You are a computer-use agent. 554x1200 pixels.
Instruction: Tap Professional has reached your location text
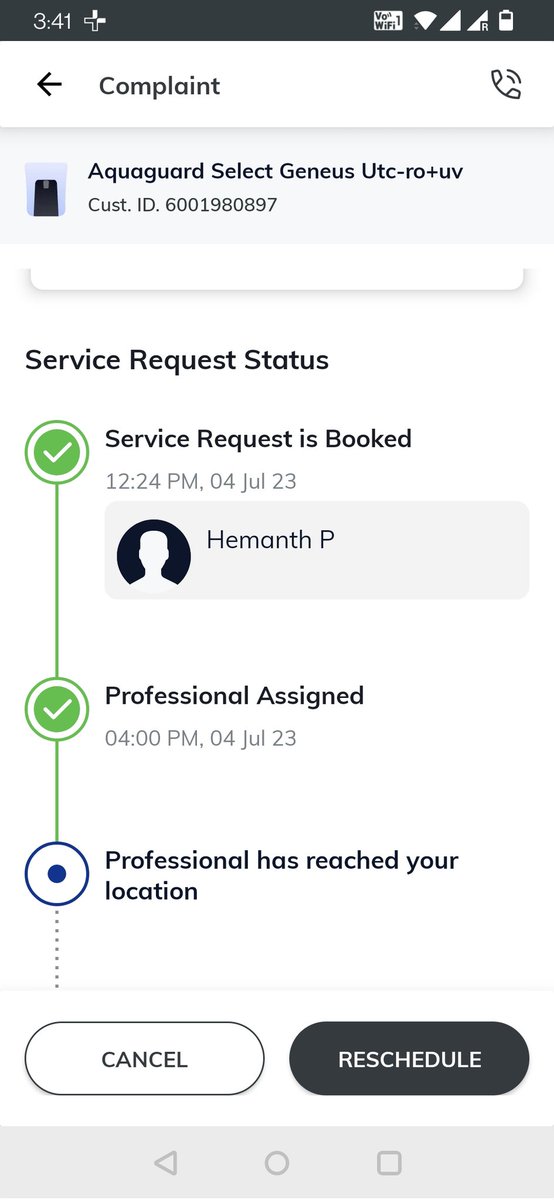click(x=282, y=875)
